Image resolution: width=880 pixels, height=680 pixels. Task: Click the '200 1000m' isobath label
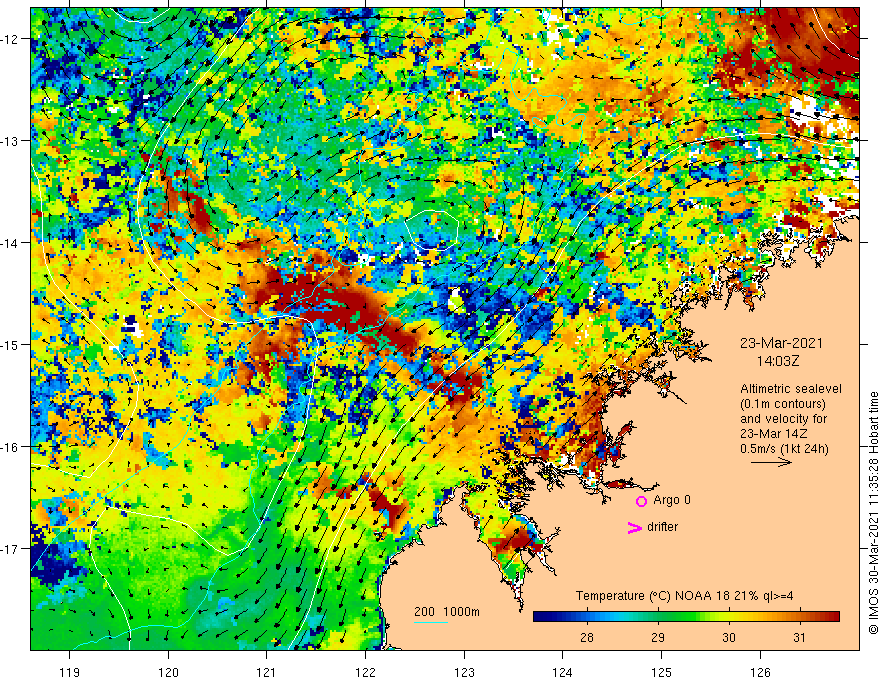tap(447, 612)
